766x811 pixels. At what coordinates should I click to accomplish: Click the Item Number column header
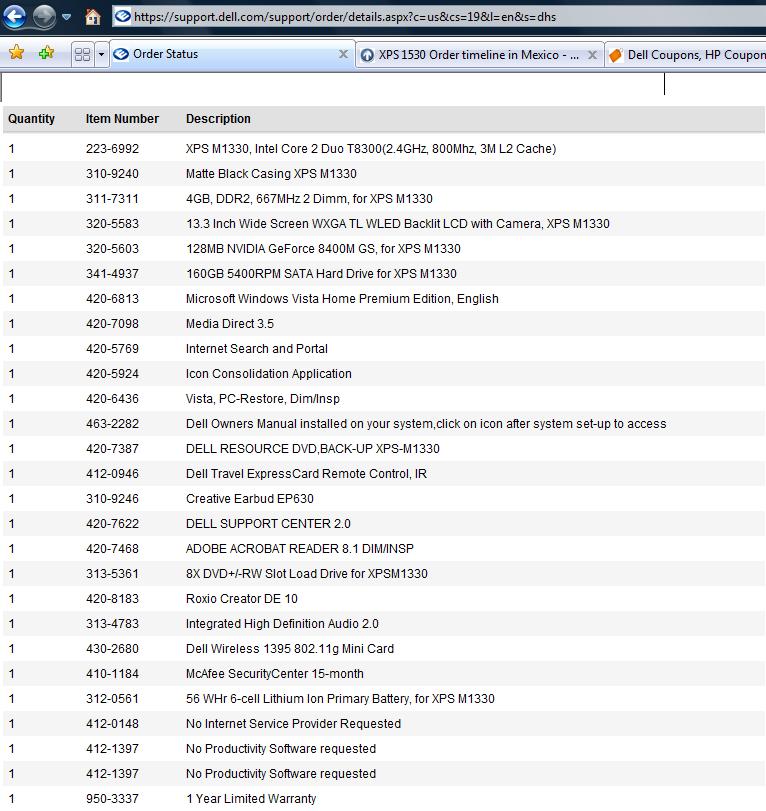pos(122,118)
